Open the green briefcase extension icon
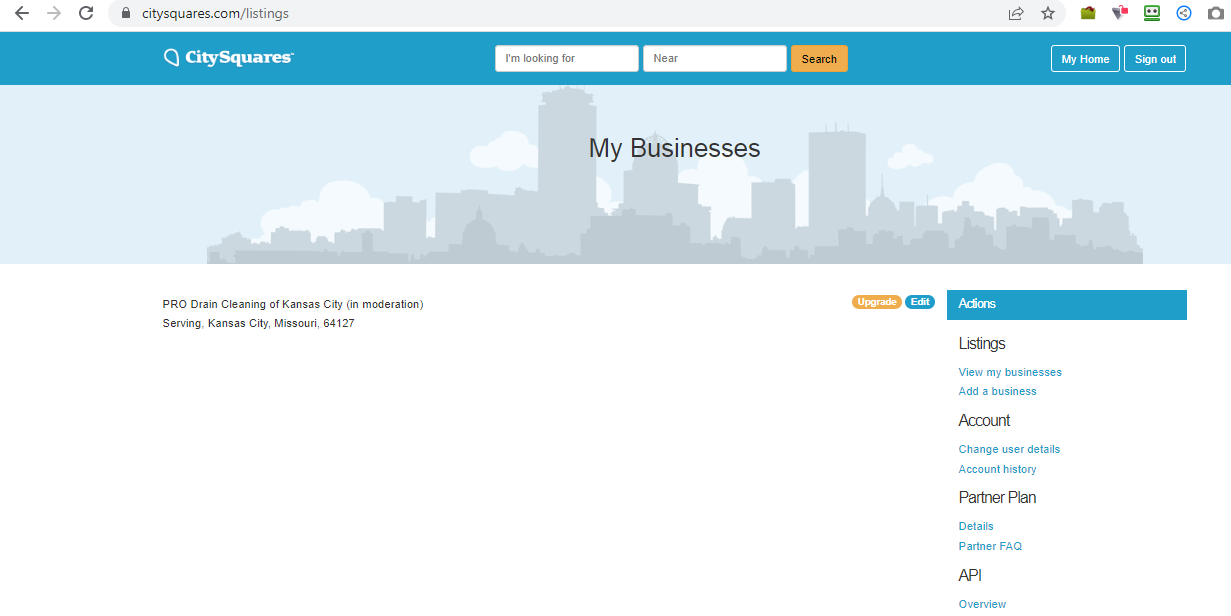Viewport: 1231px width, 616px height. point(1088,13)
